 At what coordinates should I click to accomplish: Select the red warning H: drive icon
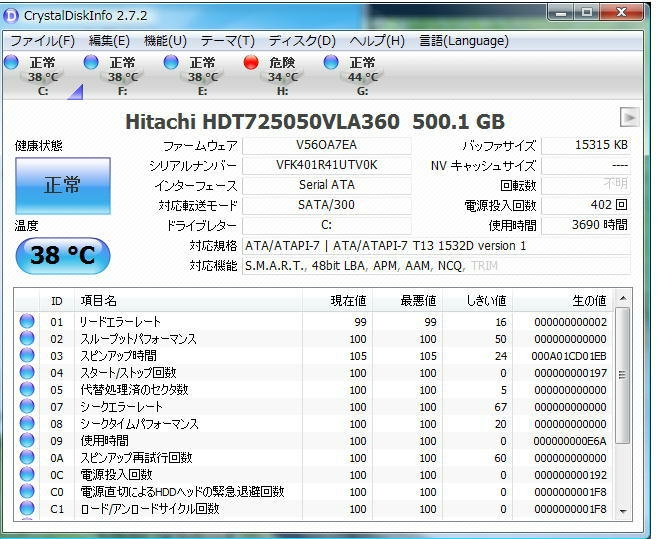coord(251,63)
